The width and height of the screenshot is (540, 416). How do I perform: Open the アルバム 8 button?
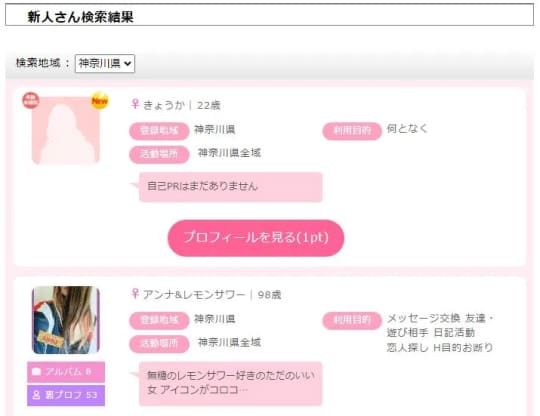pyautogui.click(x=66, y=372)
